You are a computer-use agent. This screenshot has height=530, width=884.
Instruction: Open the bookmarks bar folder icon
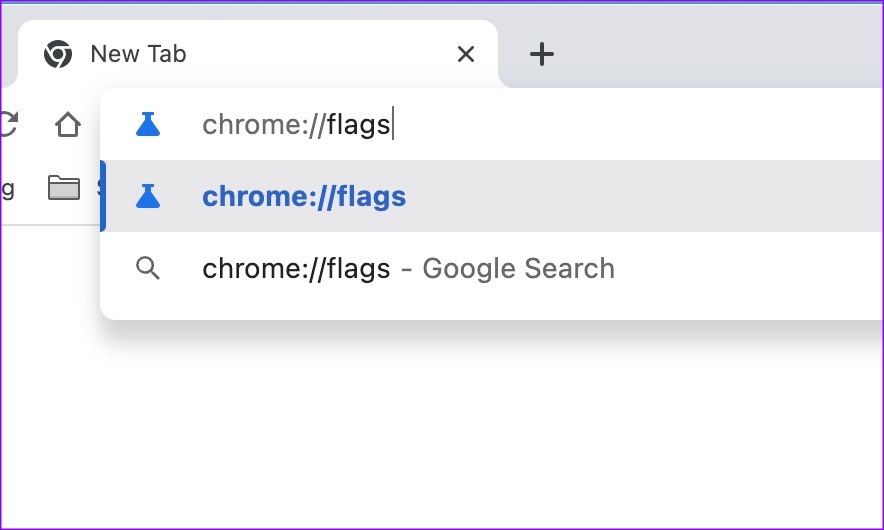point(64,188)
